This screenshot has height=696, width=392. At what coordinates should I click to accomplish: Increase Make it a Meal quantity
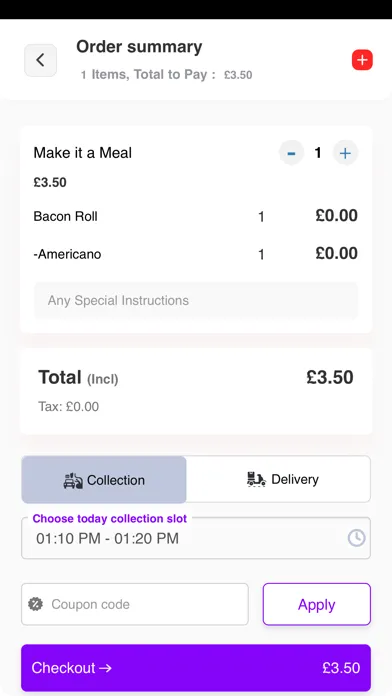click(x=345, y=153)
